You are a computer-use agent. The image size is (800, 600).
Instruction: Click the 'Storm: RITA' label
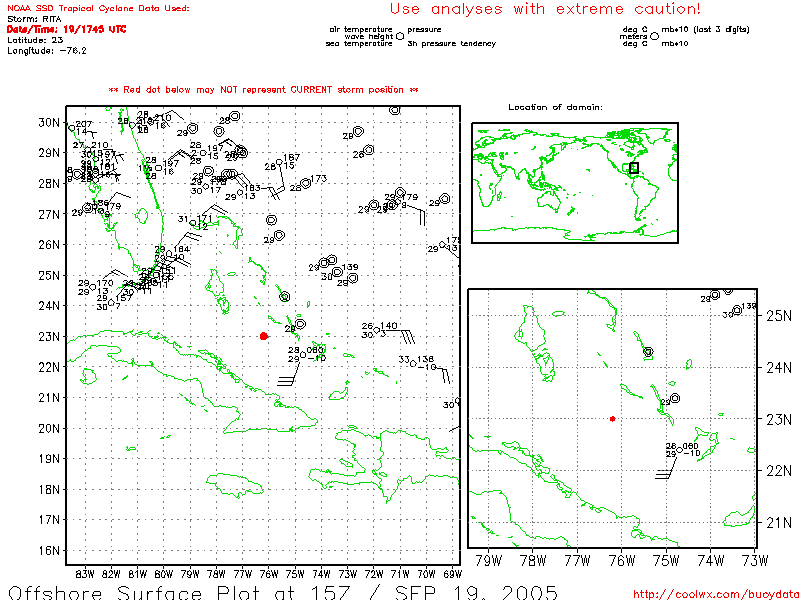33,19
